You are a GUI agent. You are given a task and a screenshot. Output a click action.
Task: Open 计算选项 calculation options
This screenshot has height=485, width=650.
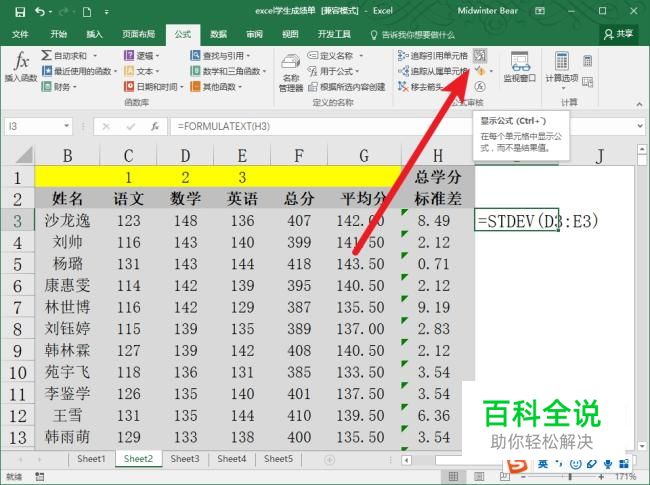tap(562, 70)
